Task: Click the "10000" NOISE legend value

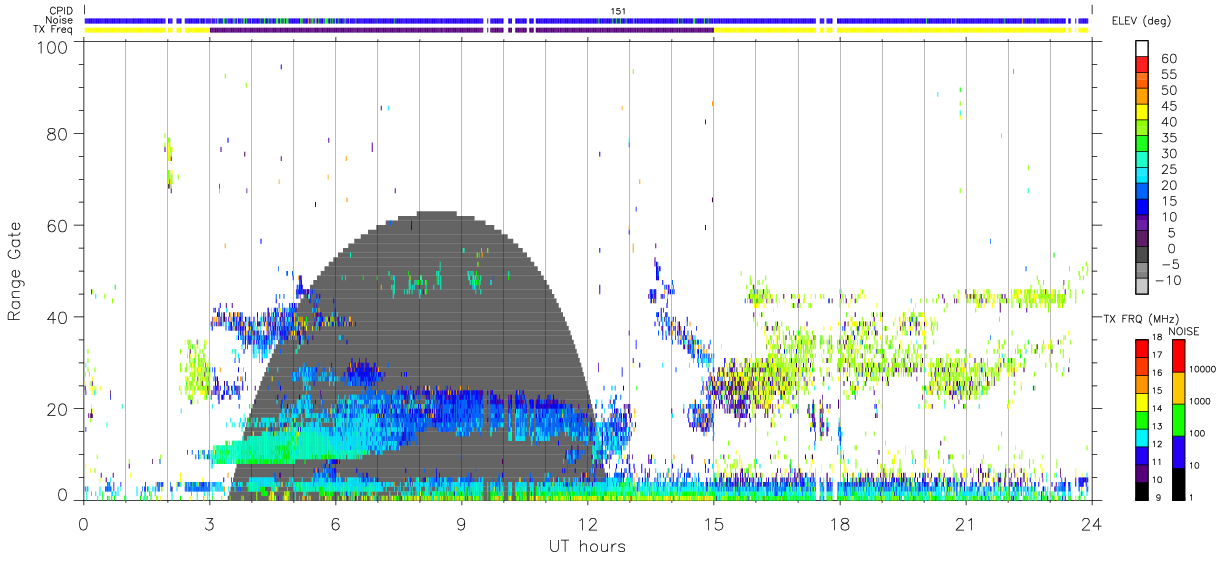Action: (1203, 370)
